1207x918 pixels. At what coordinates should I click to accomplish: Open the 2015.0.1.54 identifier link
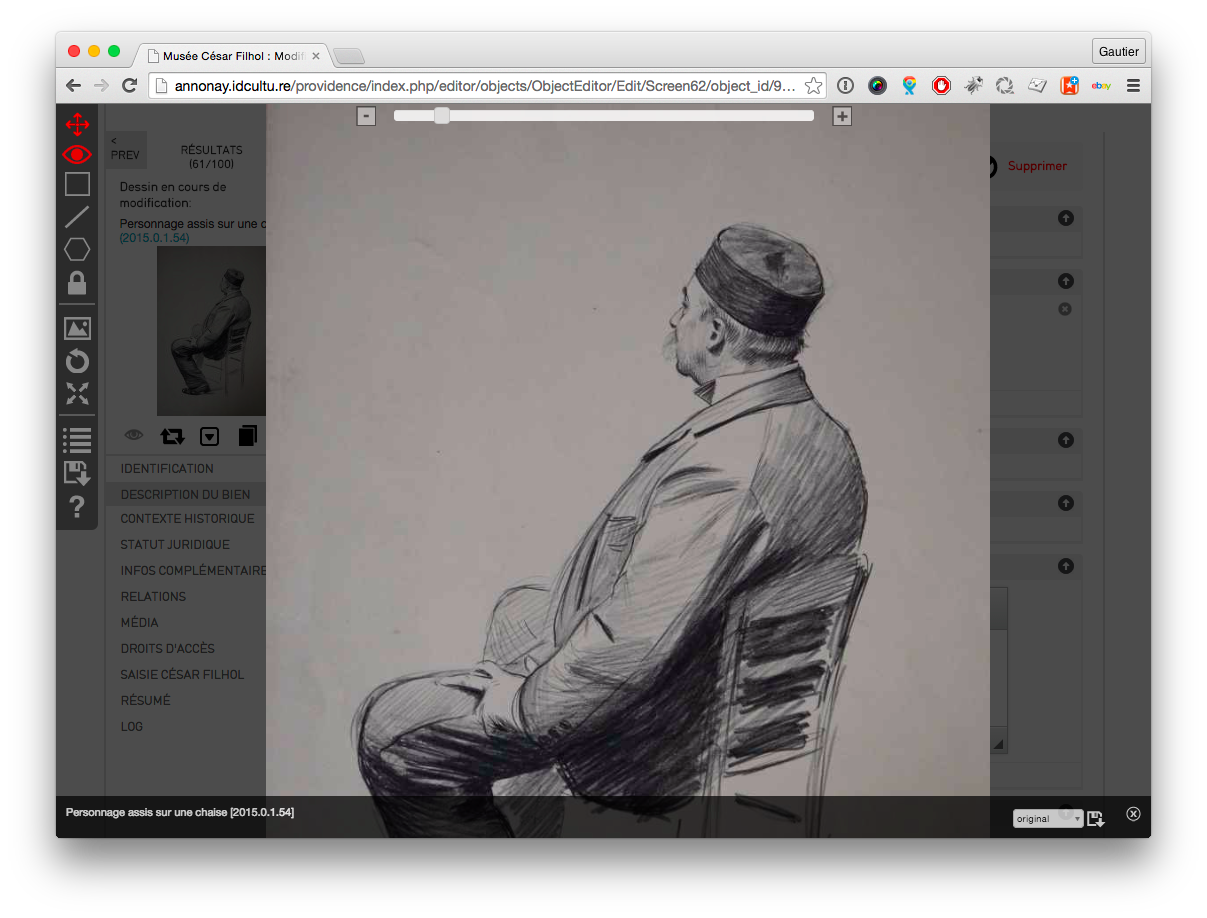point(154,238)
